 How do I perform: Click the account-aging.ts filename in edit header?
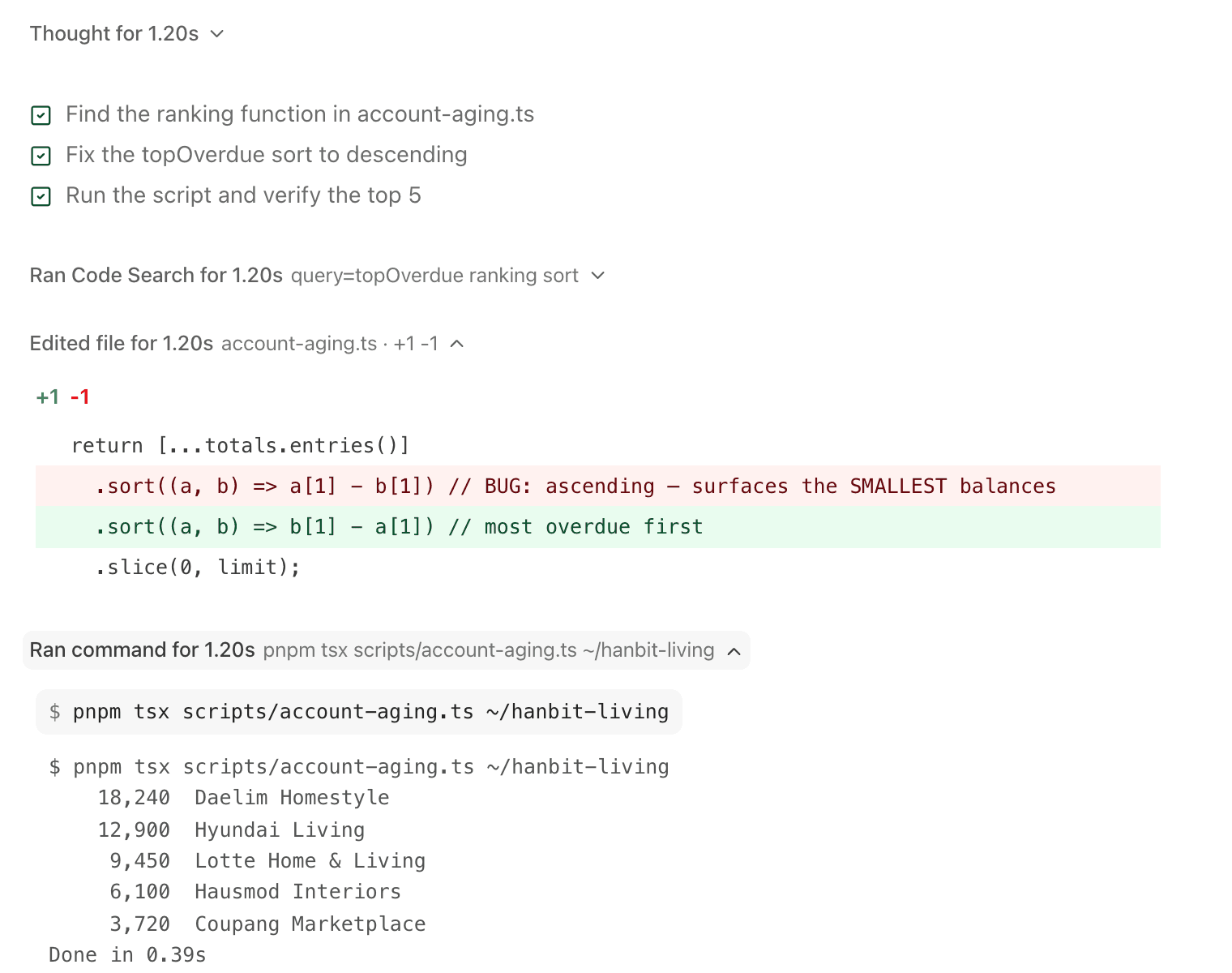click(x=299, y=344)
